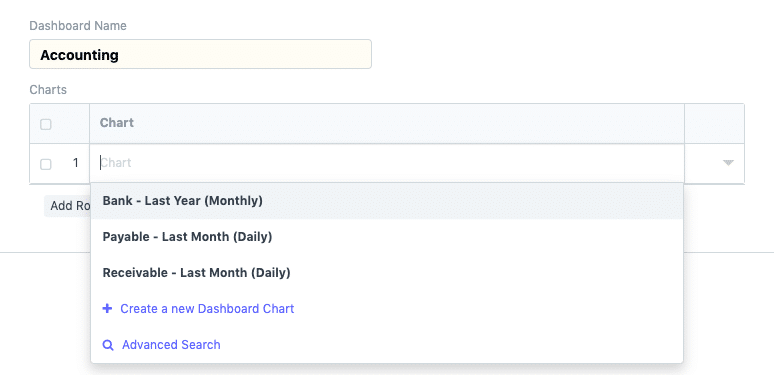This screenshot has height=375, width=774.
Task: Click the row number 1 cell
Action: coord(76,163)
